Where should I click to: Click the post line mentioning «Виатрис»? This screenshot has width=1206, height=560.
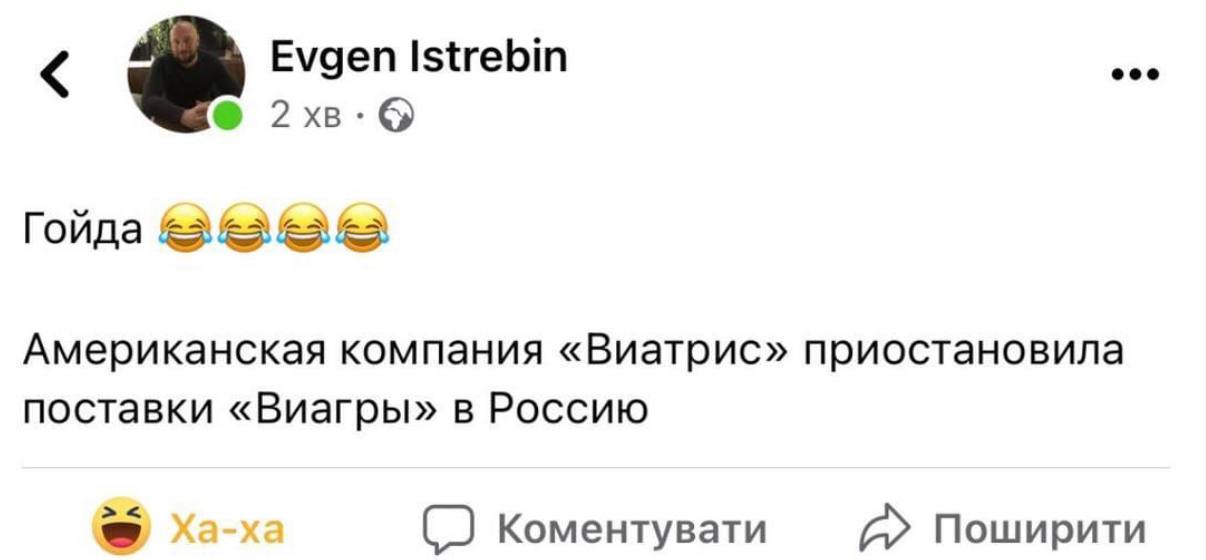coord(573,352)
